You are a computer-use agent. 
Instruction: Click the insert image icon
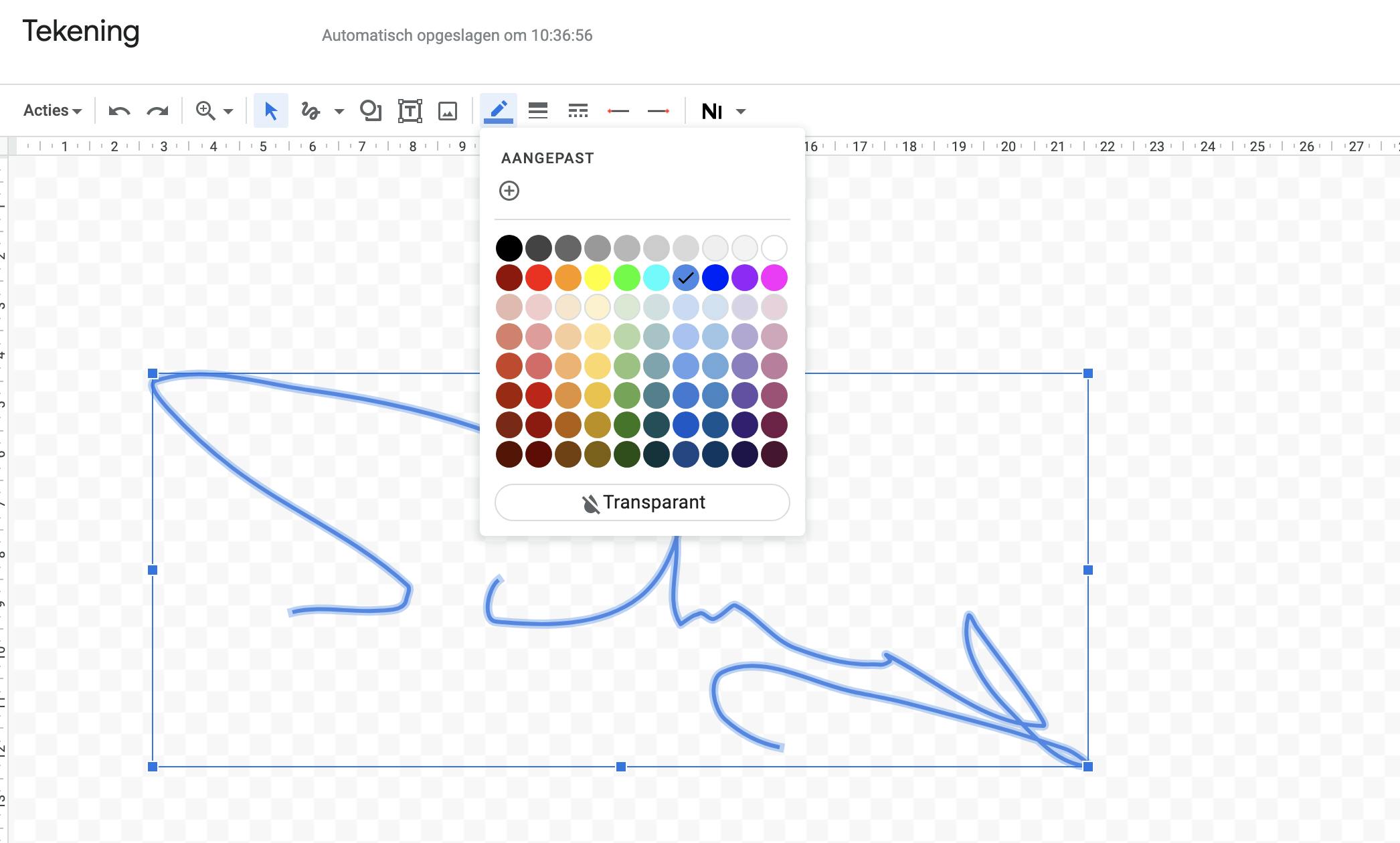pyautogui.click(x=448, y=111)
